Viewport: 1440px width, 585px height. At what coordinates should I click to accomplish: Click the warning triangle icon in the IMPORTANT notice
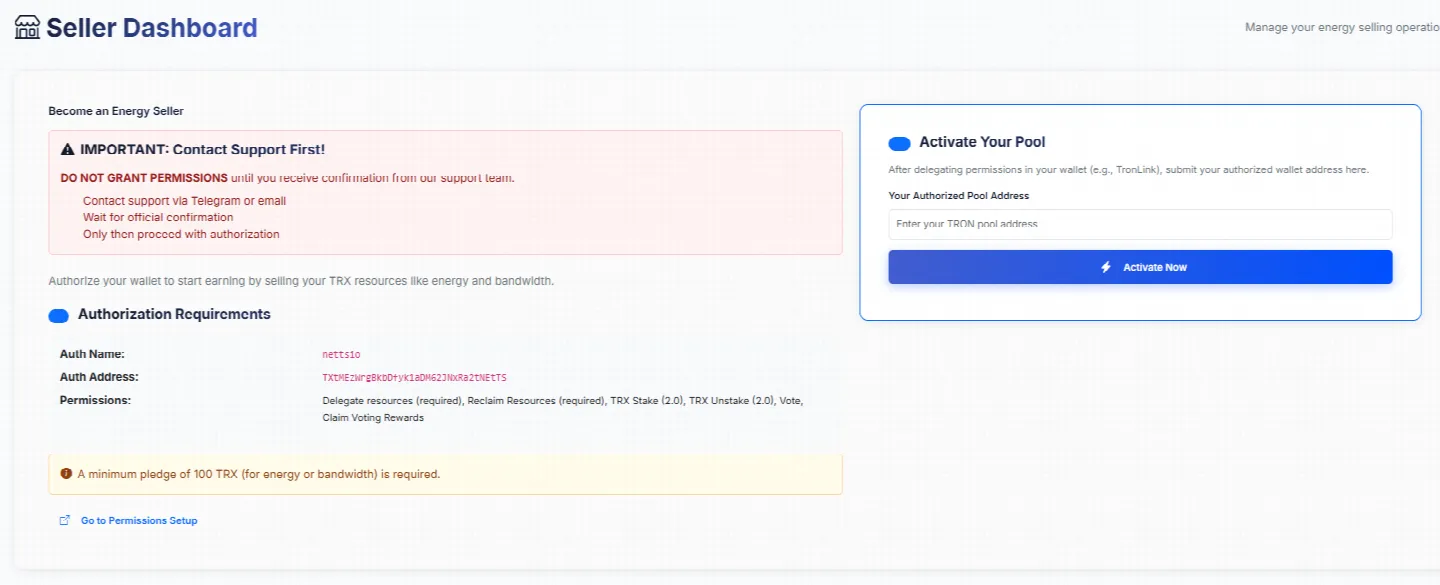click(67, 150)
